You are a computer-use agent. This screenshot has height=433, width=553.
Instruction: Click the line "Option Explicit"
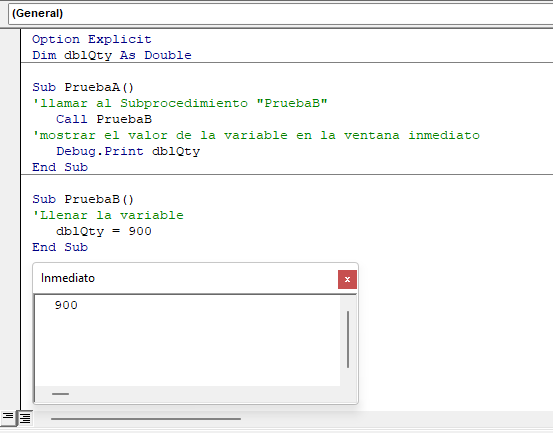(92, 39)
